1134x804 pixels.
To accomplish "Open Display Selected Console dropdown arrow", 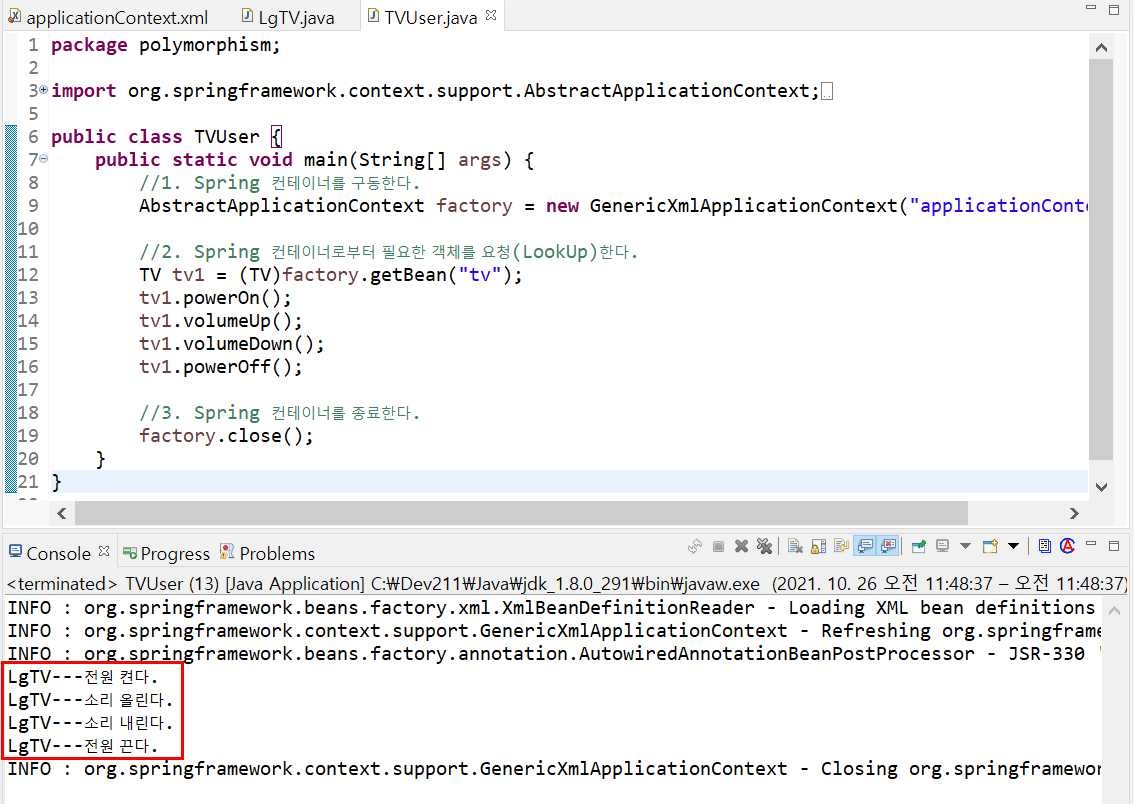I will (x=965, y=547).
